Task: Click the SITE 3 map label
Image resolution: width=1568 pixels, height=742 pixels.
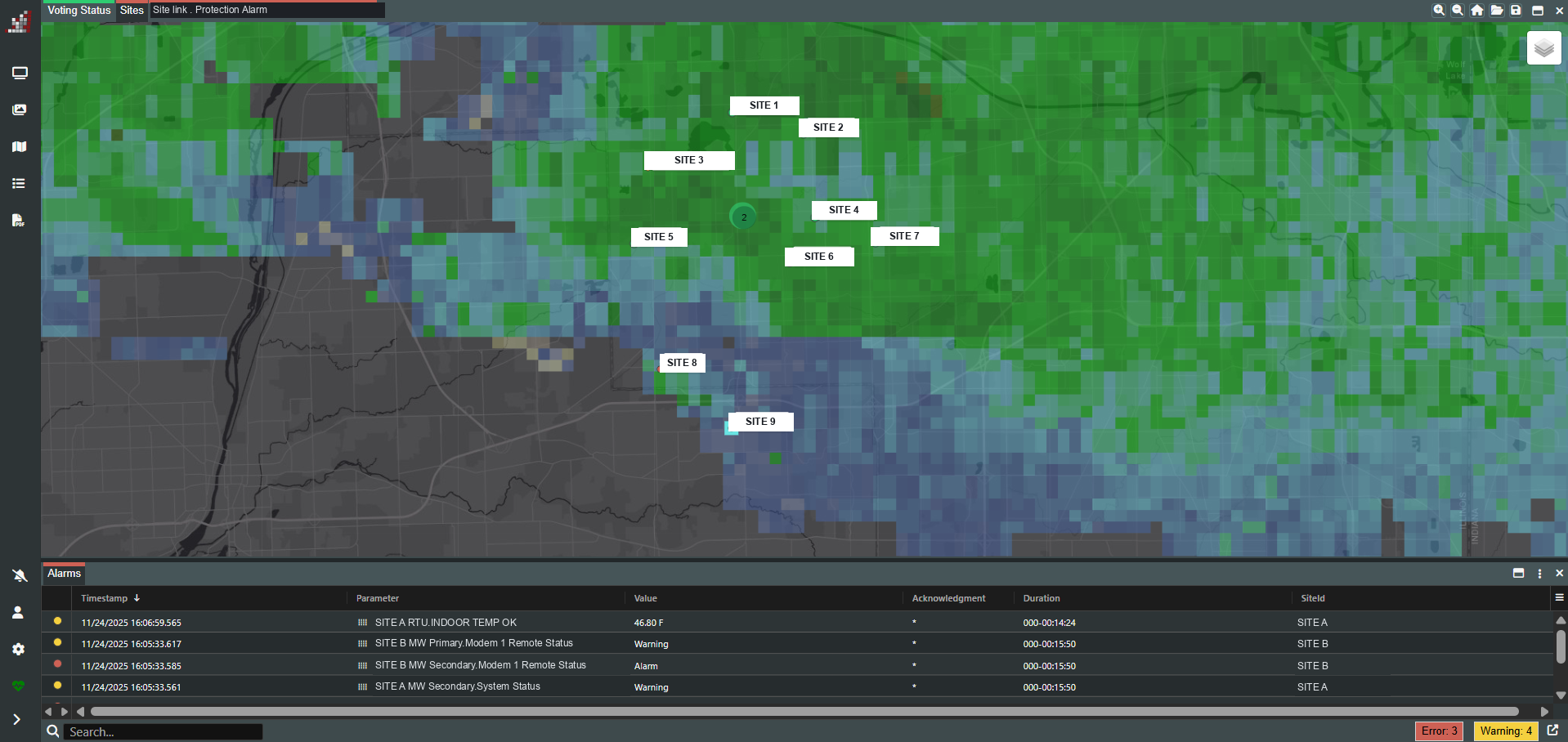Action: (689, 160)
